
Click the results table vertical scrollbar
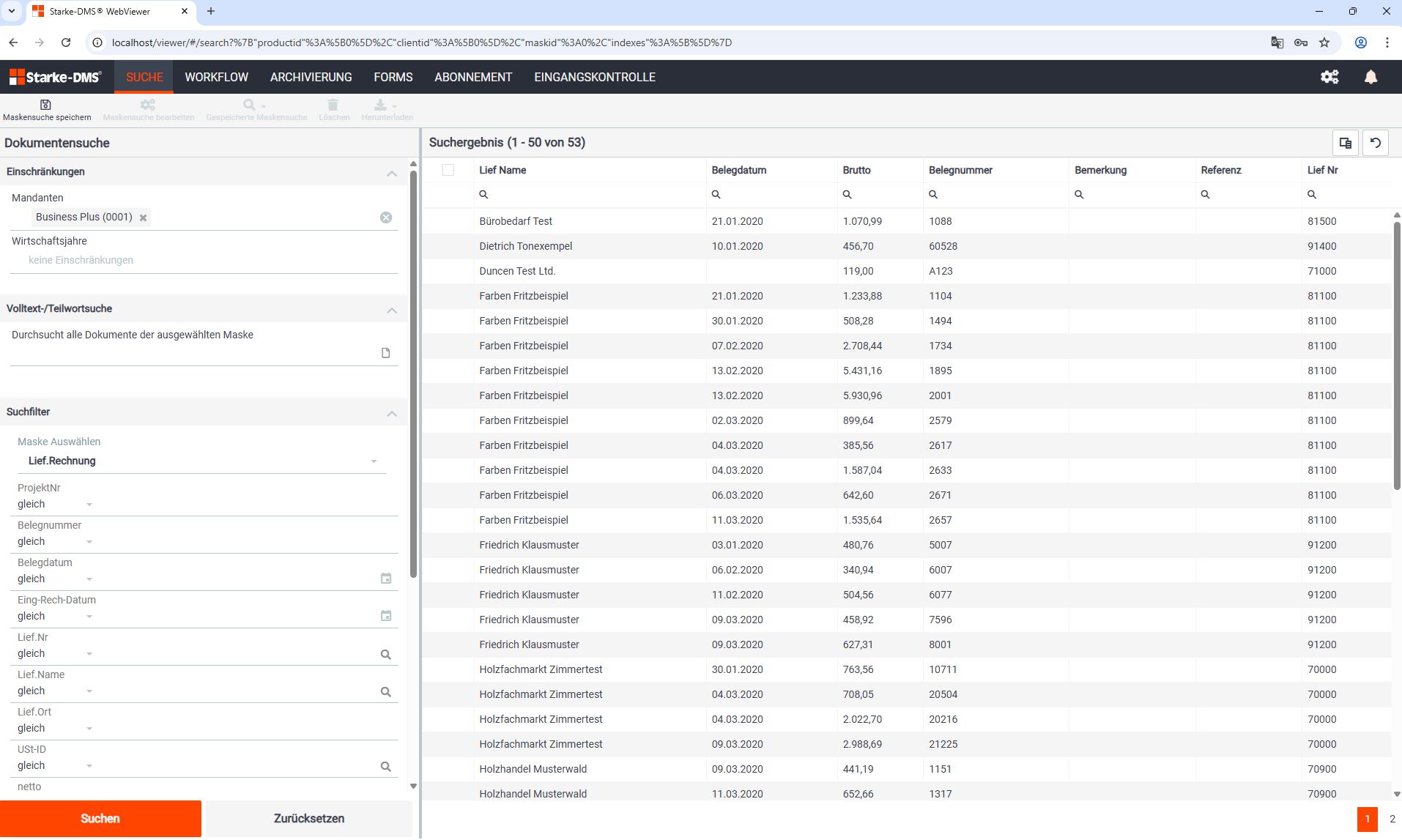(x=1396, y=356)
